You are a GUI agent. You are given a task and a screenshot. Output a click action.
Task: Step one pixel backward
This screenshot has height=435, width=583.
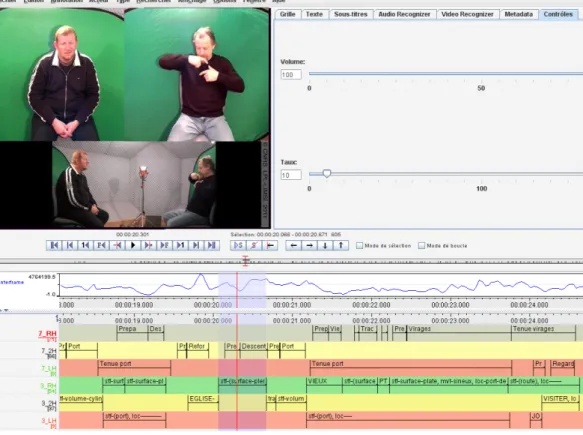pyautogui.click(x=117, y=245)
